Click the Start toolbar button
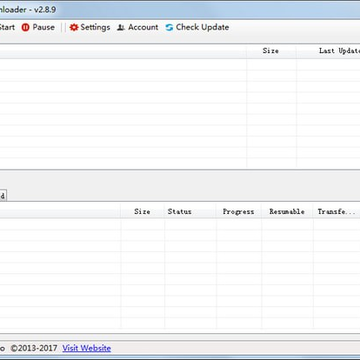360x360 pixels. (7, 27)
